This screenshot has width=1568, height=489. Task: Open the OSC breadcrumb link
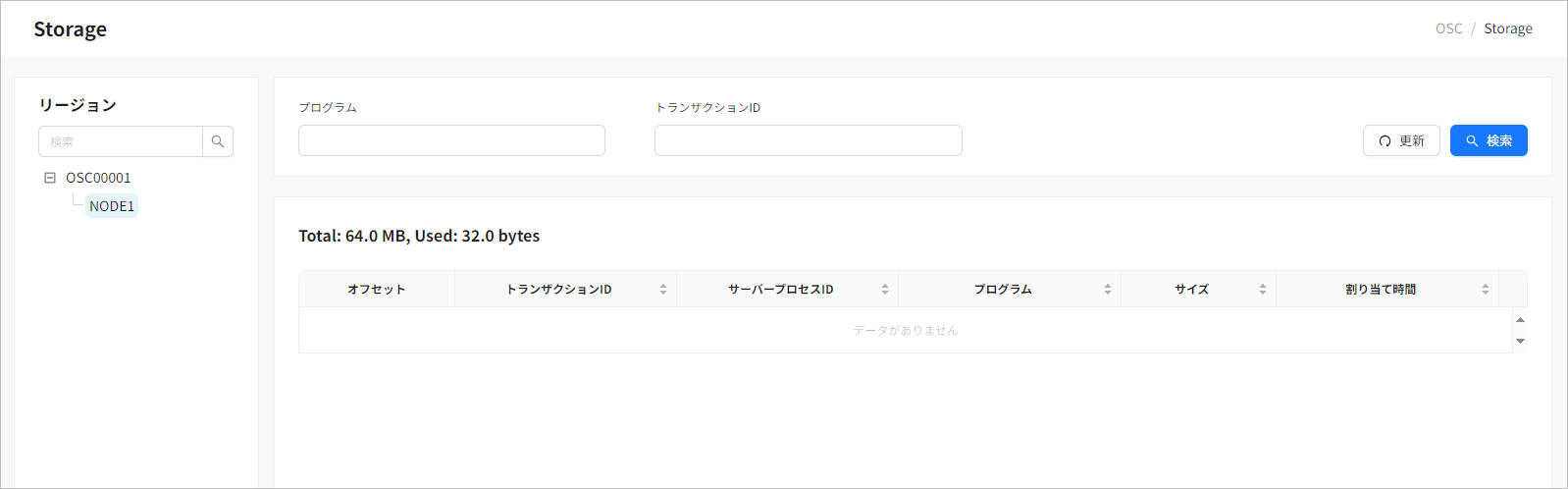[1448, 28]
